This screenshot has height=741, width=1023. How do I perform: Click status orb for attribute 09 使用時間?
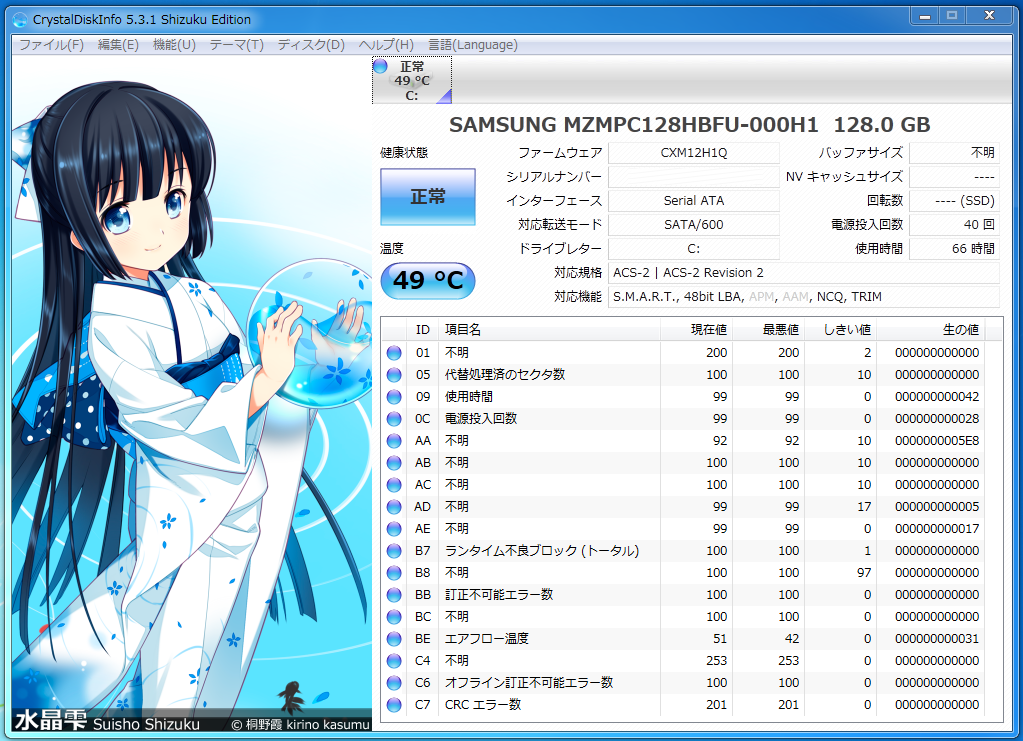(x=394, y=397)
